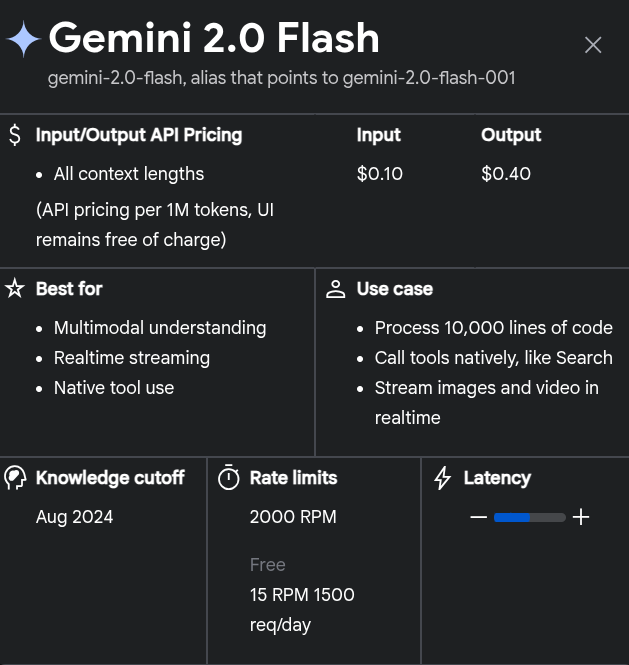Click the plus sign on latency bar
Image resolution: width=629 pixels, height=665 pixels.
581,517
